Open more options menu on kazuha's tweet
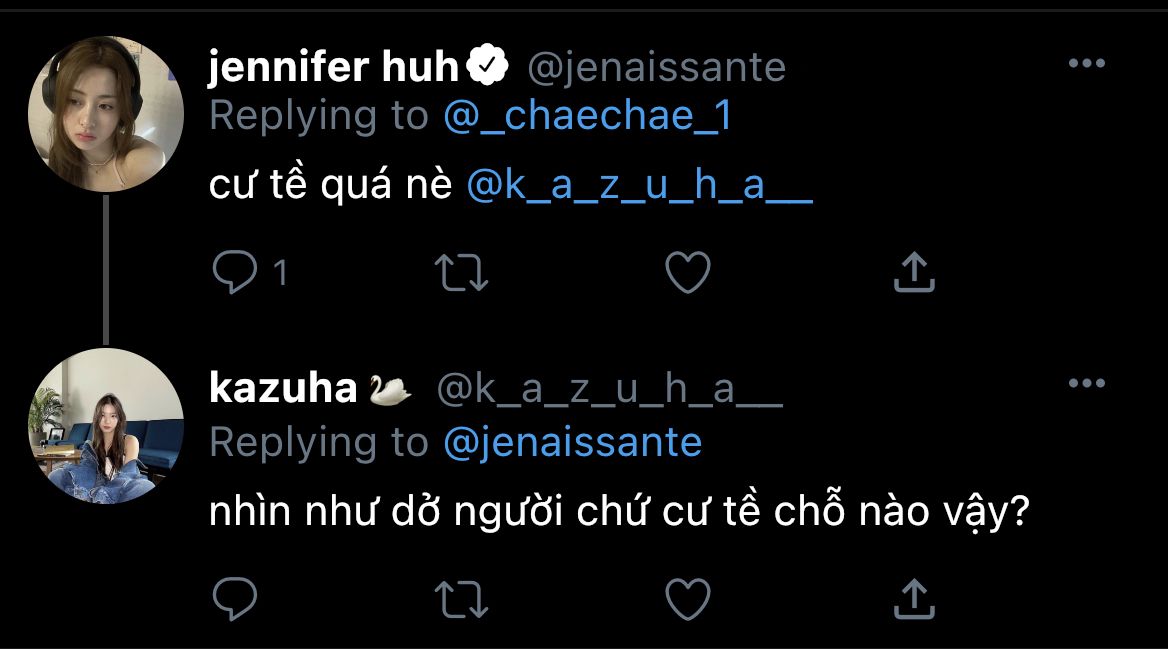This screenshot has height=649, width=1168. (1086, 383)
